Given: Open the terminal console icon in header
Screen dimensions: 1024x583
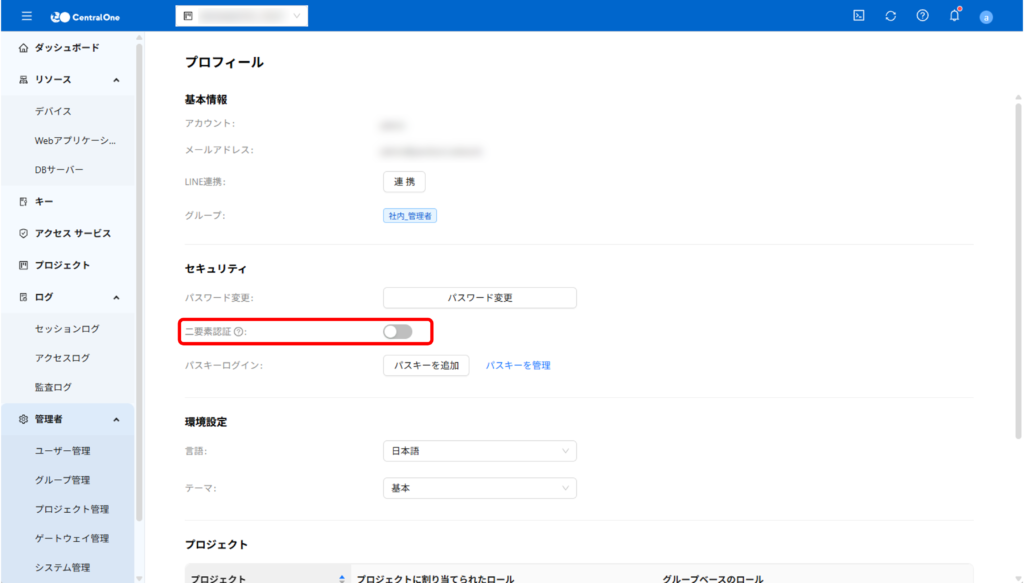Looking at the screenshot, I should coord(858,16).
